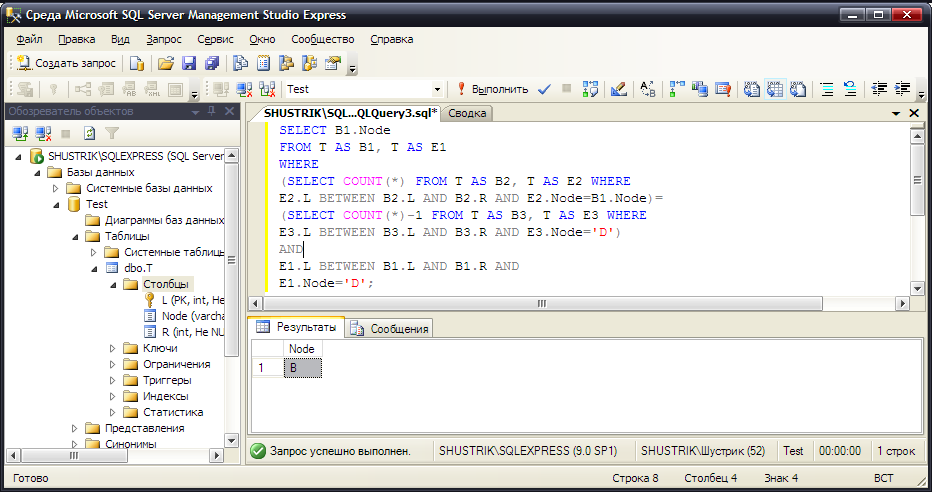
Task: Collapse the Таблицы folder
Action: coord(75,236)
